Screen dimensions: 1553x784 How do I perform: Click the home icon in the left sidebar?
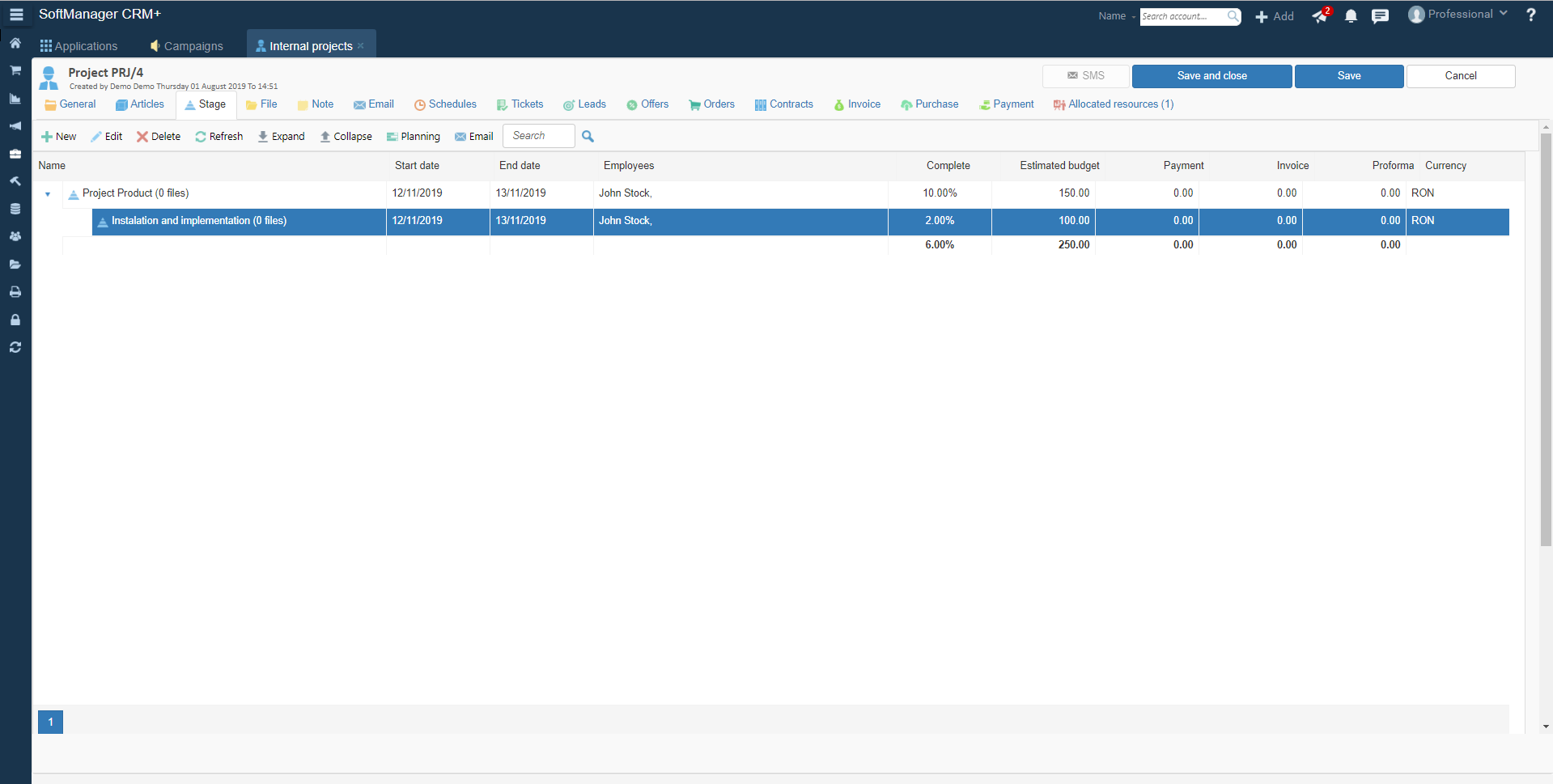click(x=15, y=44)
